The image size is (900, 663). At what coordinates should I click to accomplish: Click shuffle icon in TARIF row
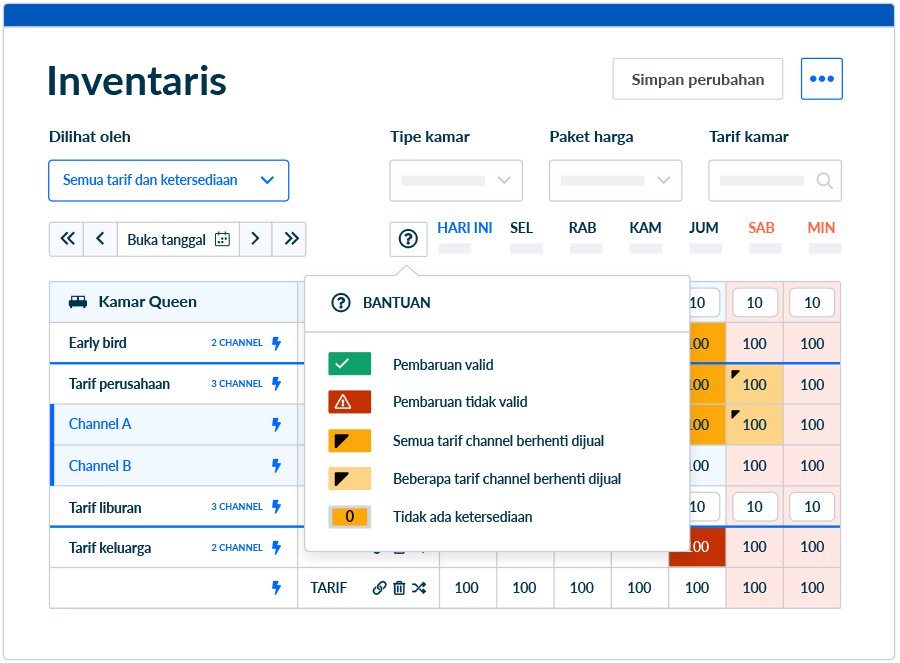pyautogui.click(x=419, y=588)
